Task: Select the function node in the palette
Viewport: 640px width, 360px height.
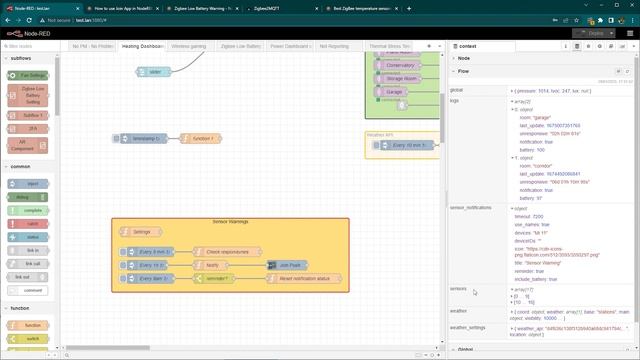Action: tap(28, 325)
